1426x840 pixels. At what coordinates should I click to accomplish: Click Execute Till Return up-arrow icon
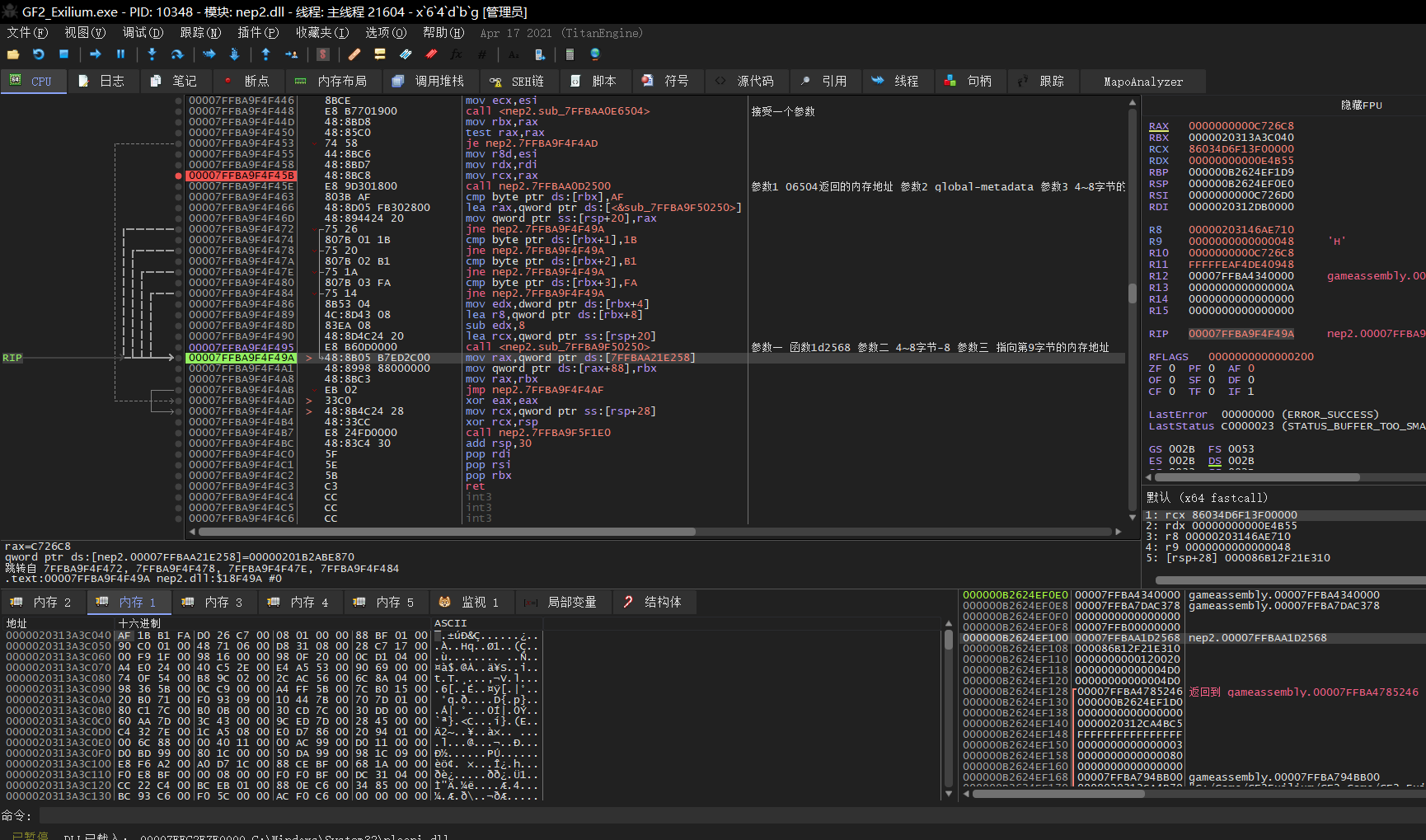pos(265,54)
